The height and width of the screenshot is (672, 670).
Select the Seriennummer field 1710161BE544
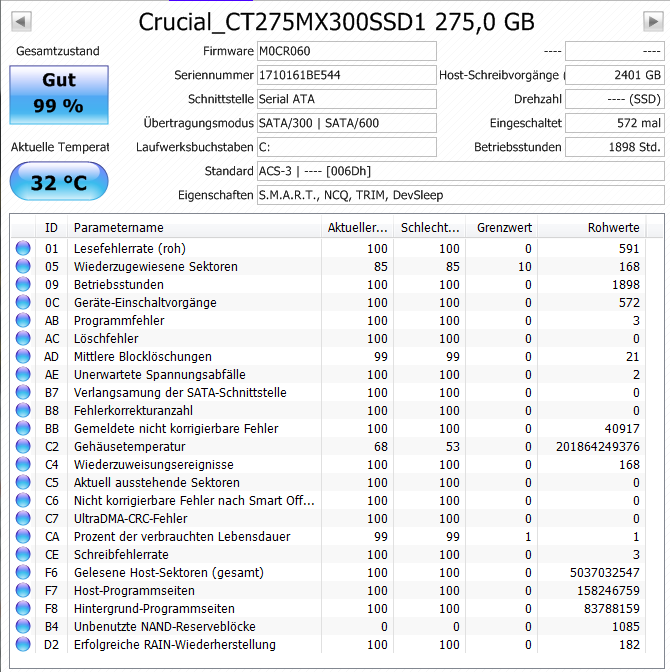coord(346,75)
